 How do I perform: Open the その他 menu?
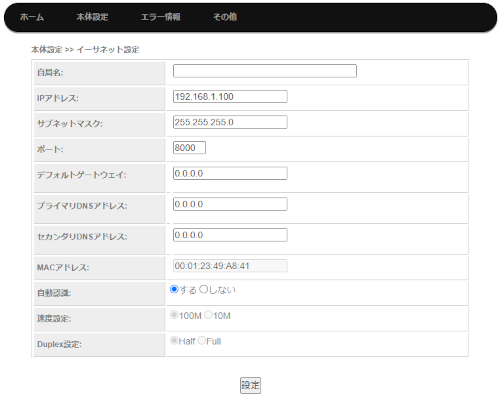(225, 17)
